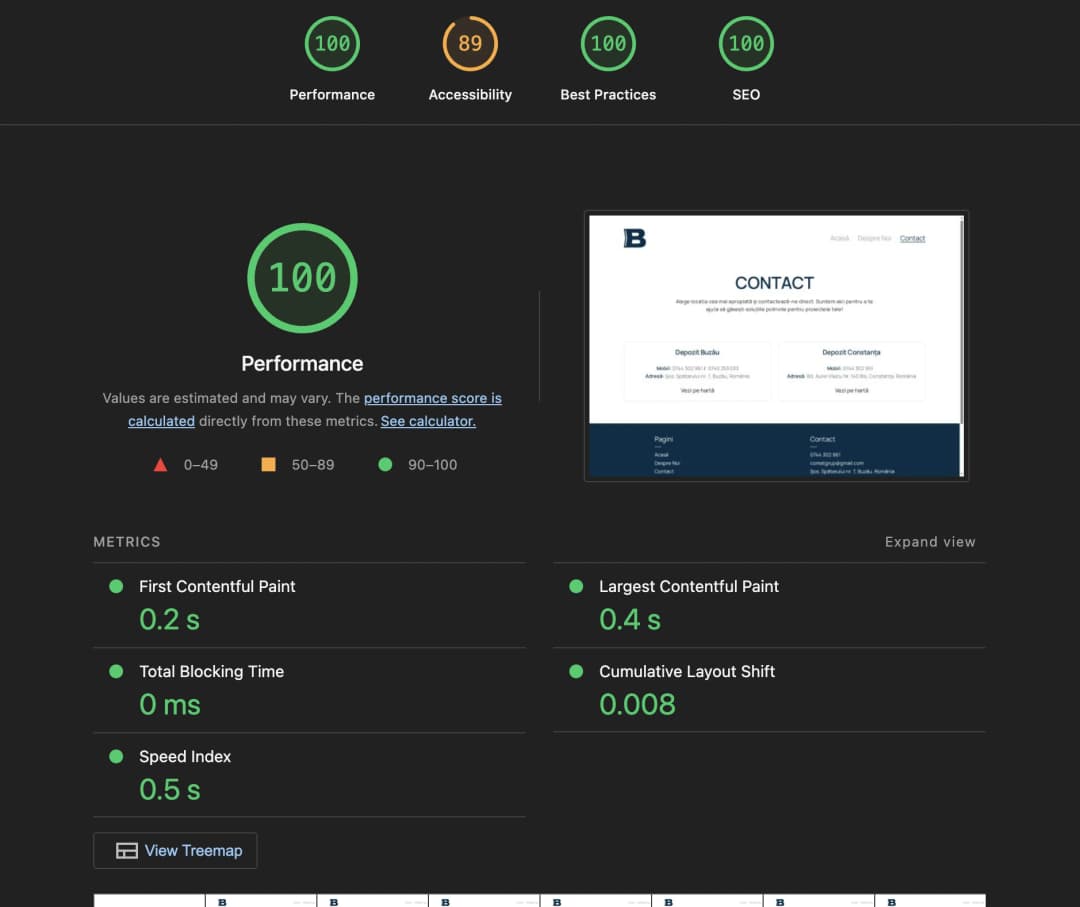Click the first filmstrip frame thumbnail
This screenshot has width=1080, height=907.
tap(149, 900)
